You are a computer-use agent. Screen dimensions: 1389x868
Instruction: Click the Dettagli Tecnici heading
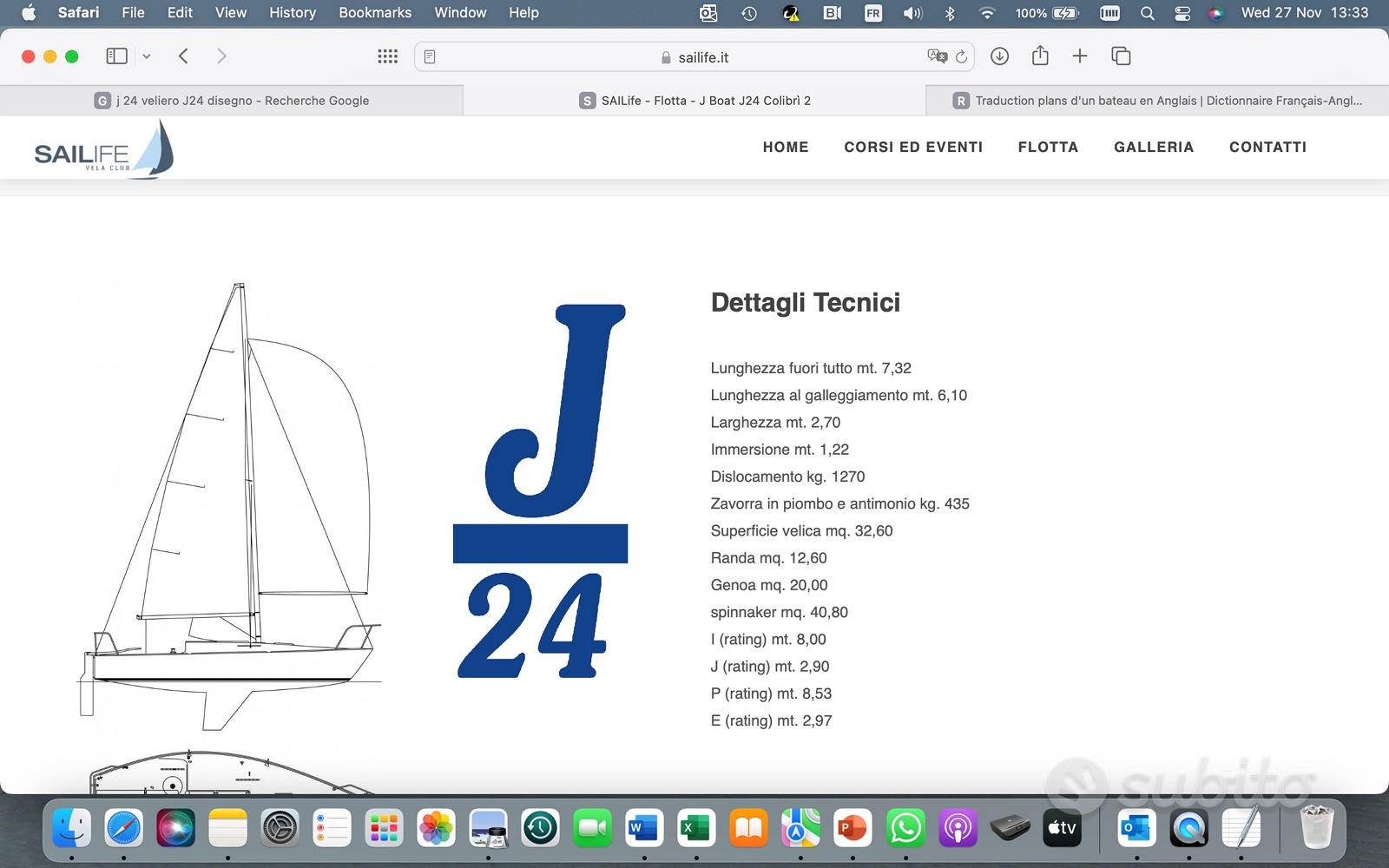806,303
